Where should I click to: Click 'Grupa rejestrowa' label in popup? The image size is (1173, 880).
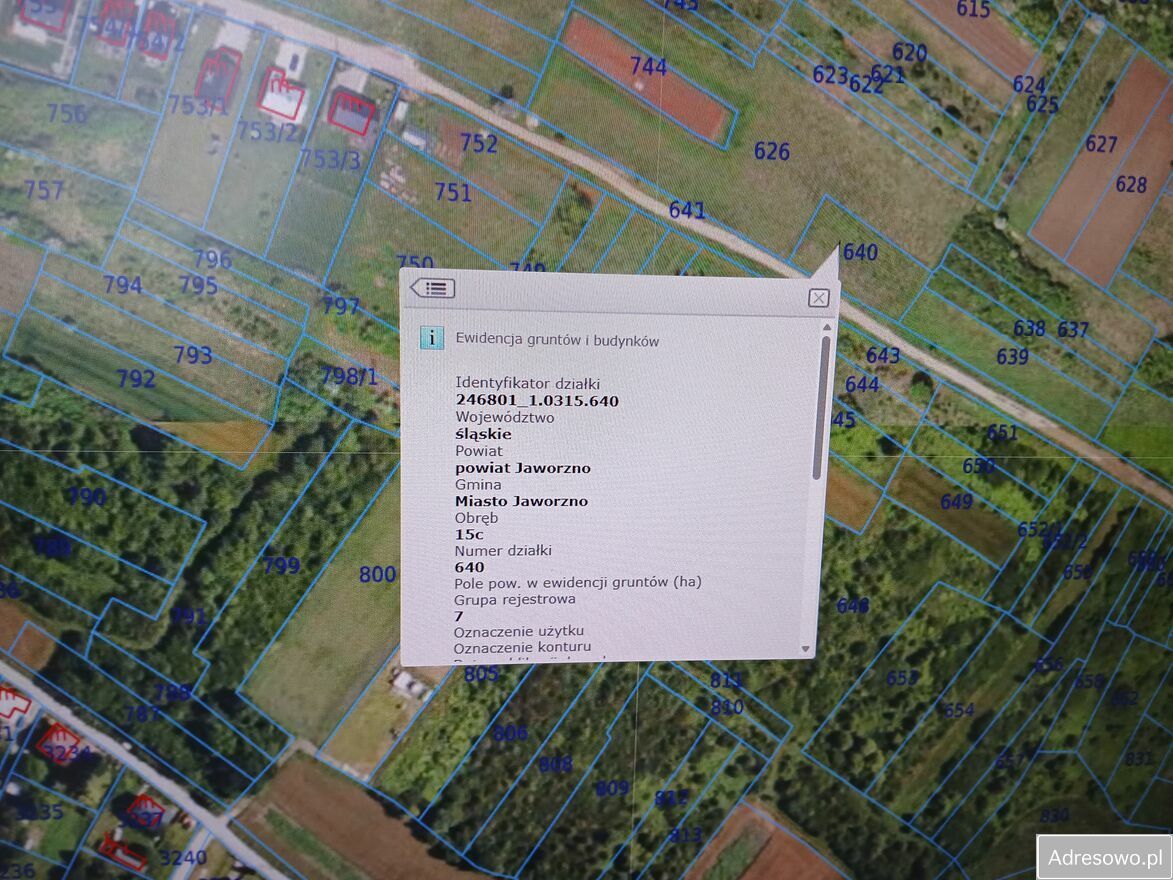(515, 599)
